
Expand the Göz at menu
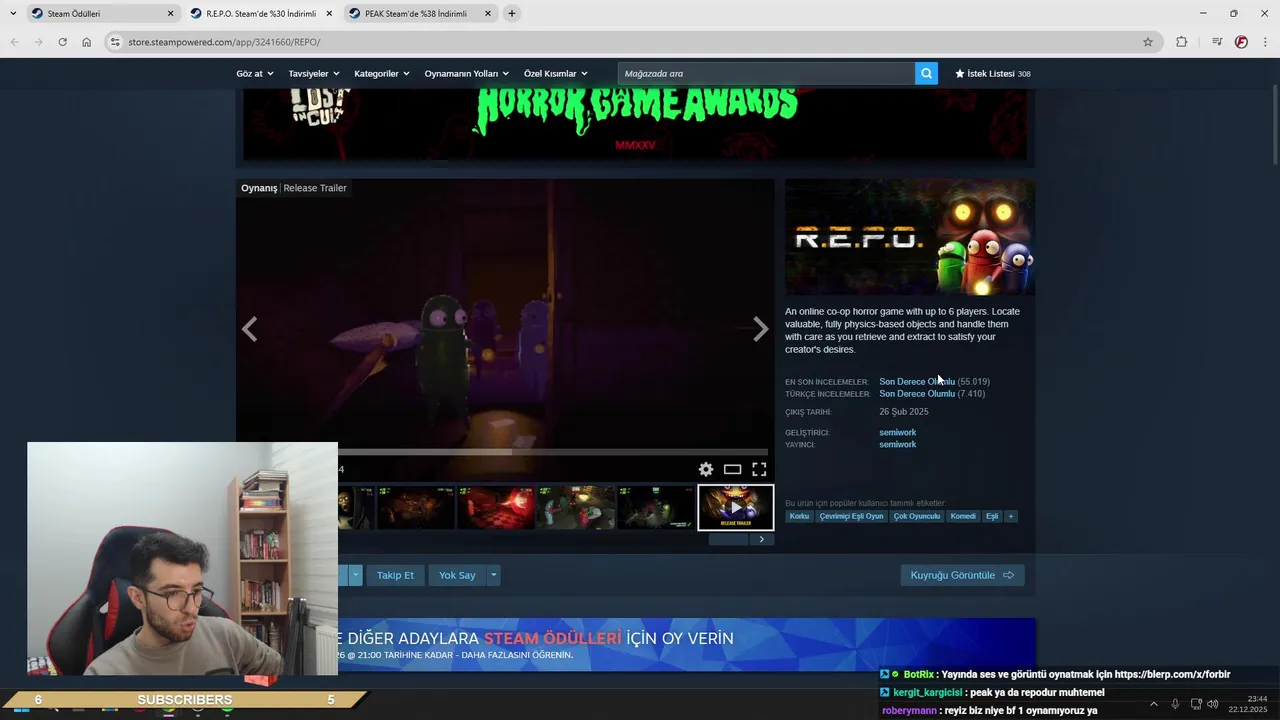pos(253,73)
